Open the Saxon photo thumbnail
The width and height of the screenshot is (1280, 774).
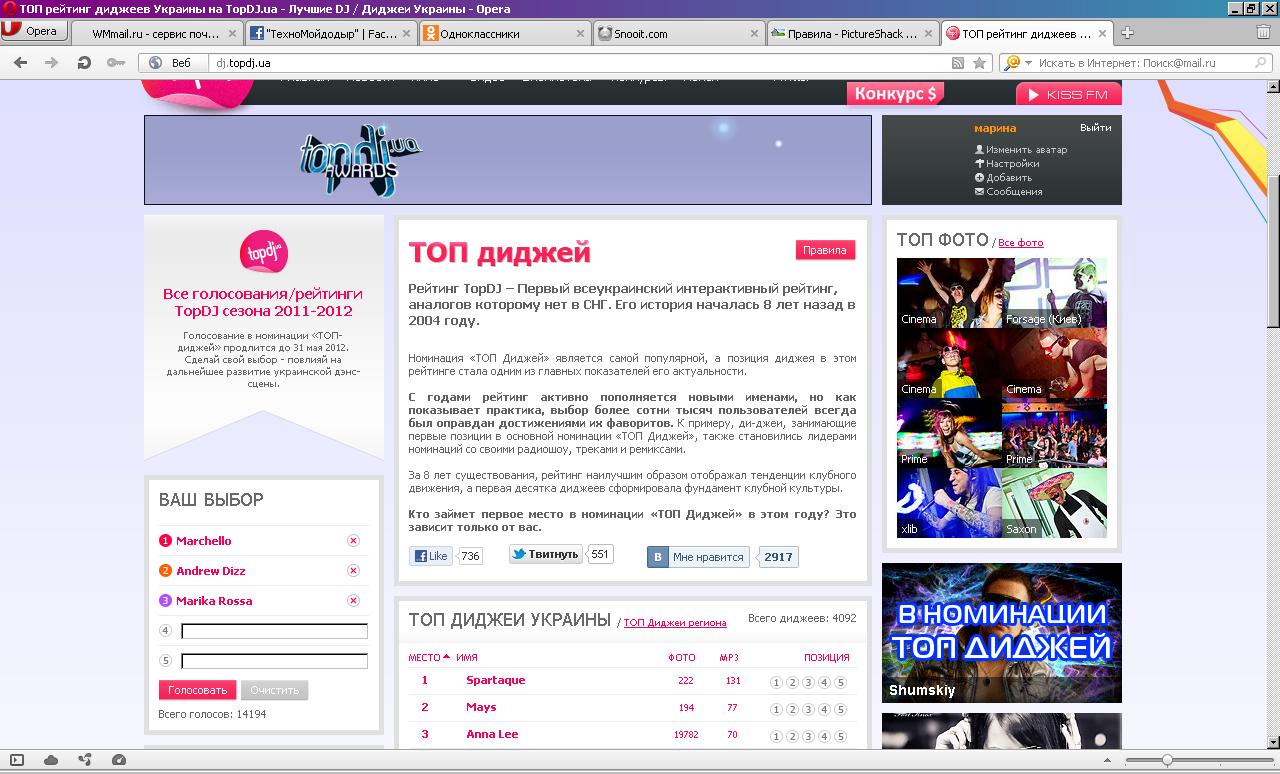coord(1054,503)
